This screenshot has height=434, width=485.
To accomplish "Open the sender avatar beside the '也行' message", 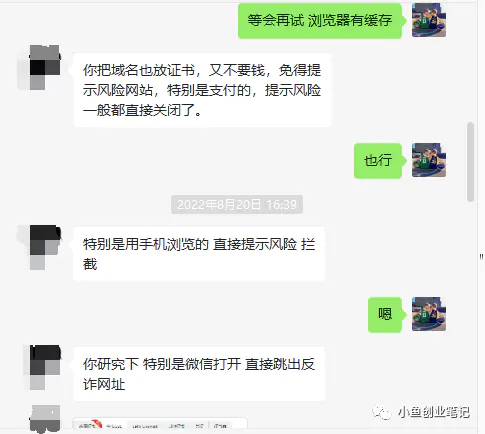I will (429, 160).
